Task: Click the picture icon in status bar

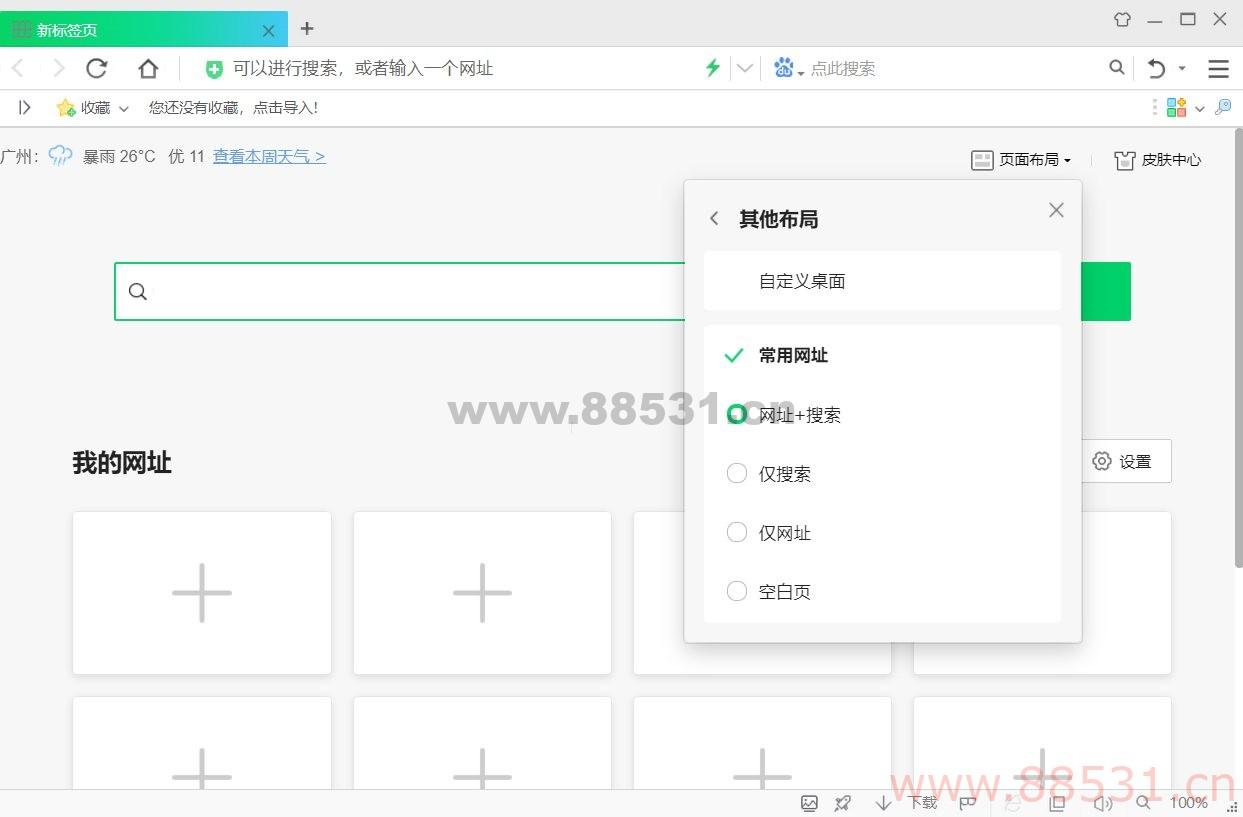Action: coord(810,803)
